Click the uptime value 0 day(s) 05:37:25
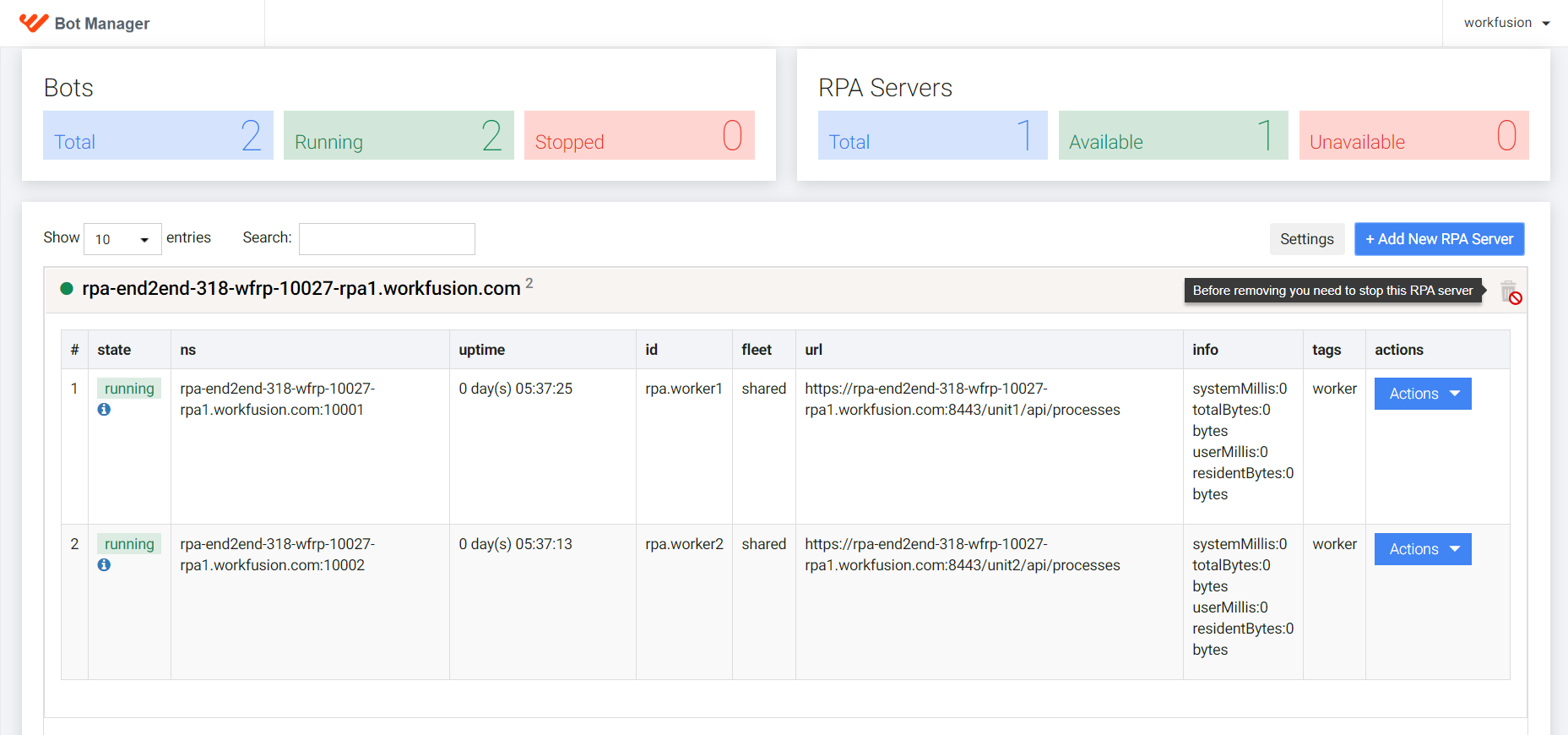The height and width of the screenshot is (735, 1568). pyautogui.click(x=515, y=389)
